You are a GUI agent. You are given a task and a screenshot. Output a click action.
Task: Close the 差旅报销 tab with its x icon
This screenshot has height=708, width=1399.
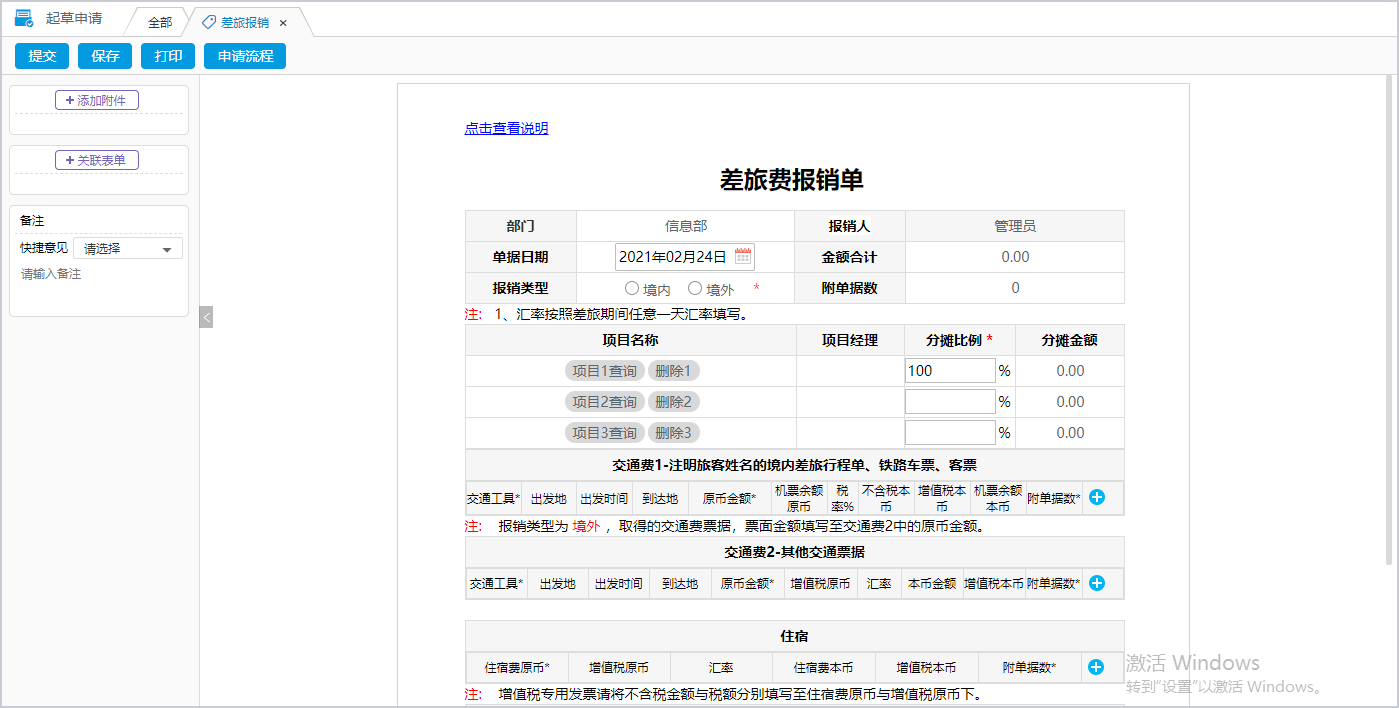click(283, 21)
